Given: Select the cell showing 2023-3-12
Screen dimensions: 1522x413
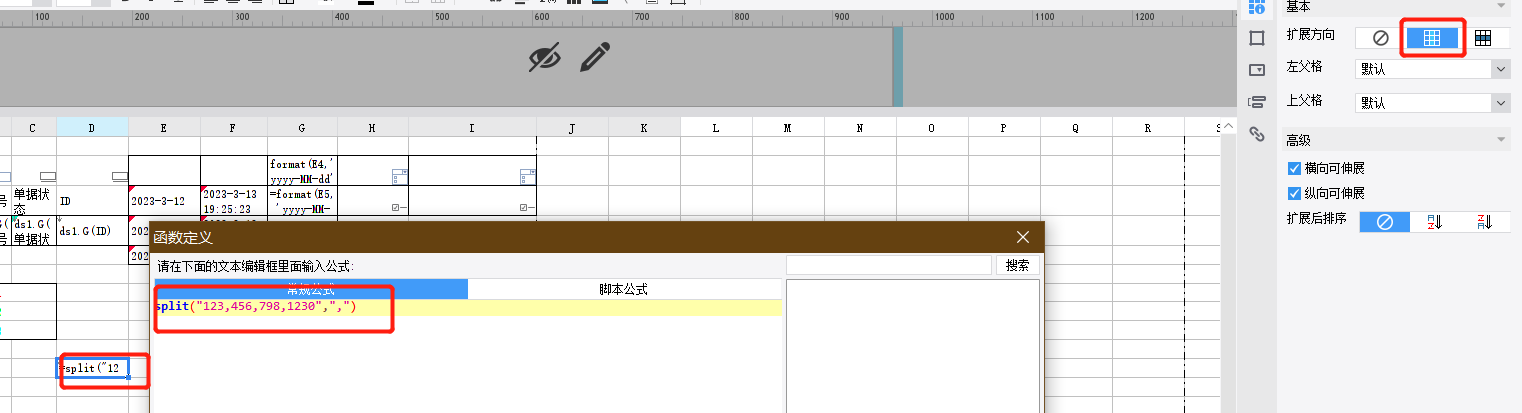Looking at the screenshot, I should click(x=164, y=200).
